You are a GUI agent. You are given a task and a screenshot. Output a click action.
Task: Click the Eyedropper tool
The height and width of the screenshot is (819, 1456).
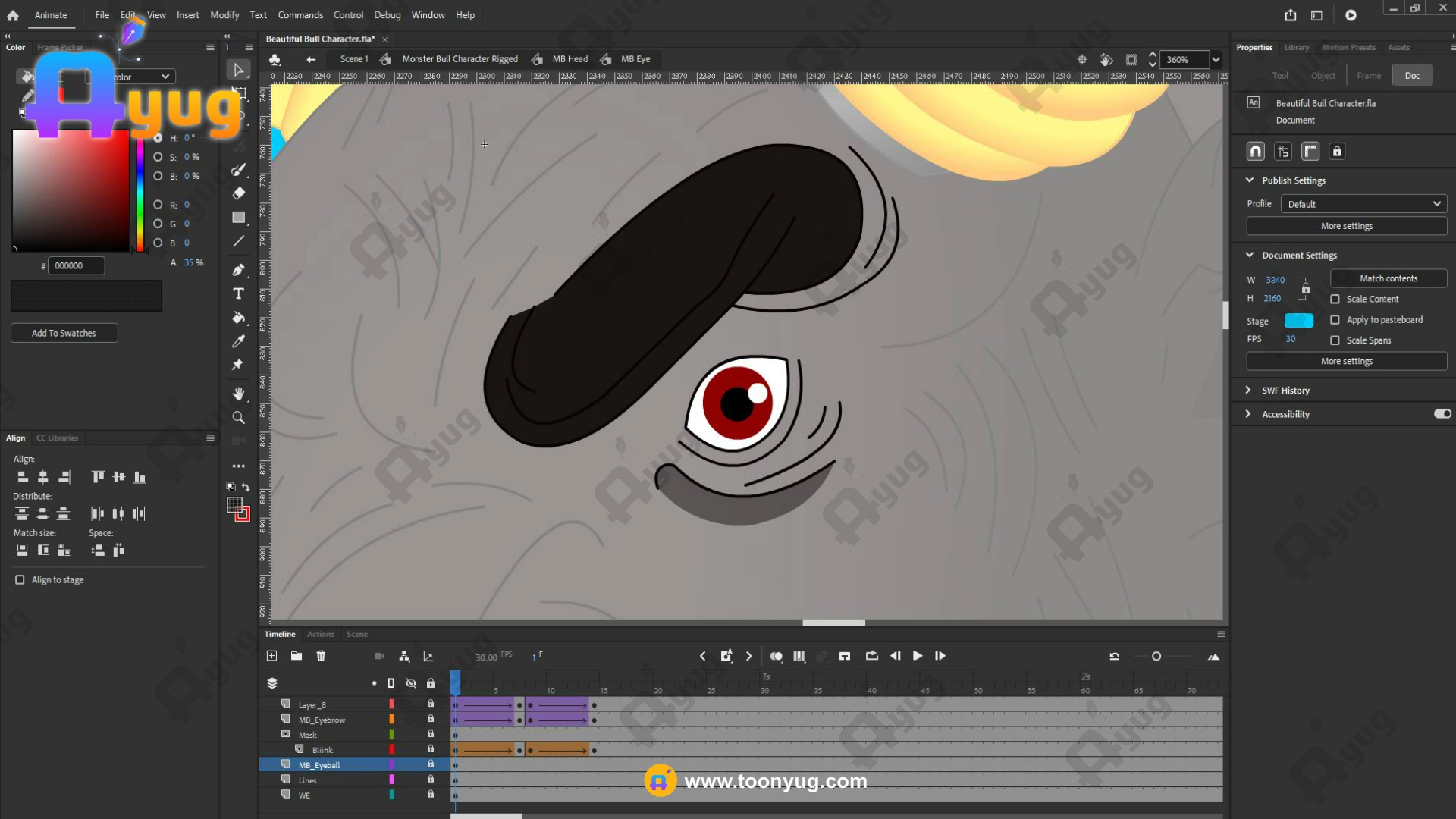pyautogui.click(x=238, y=341)
